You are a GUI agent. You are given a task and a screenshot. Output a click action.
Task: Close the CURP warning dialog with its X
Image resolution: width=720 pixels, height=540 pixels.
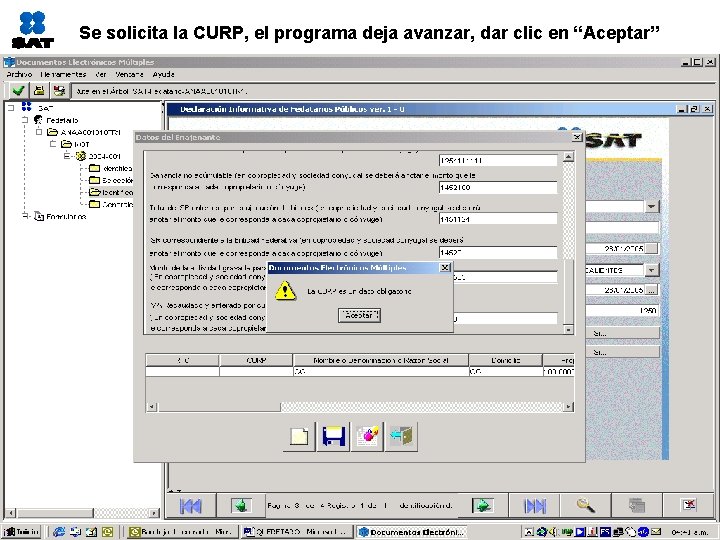pyautogui.click(x=445, y=268)
